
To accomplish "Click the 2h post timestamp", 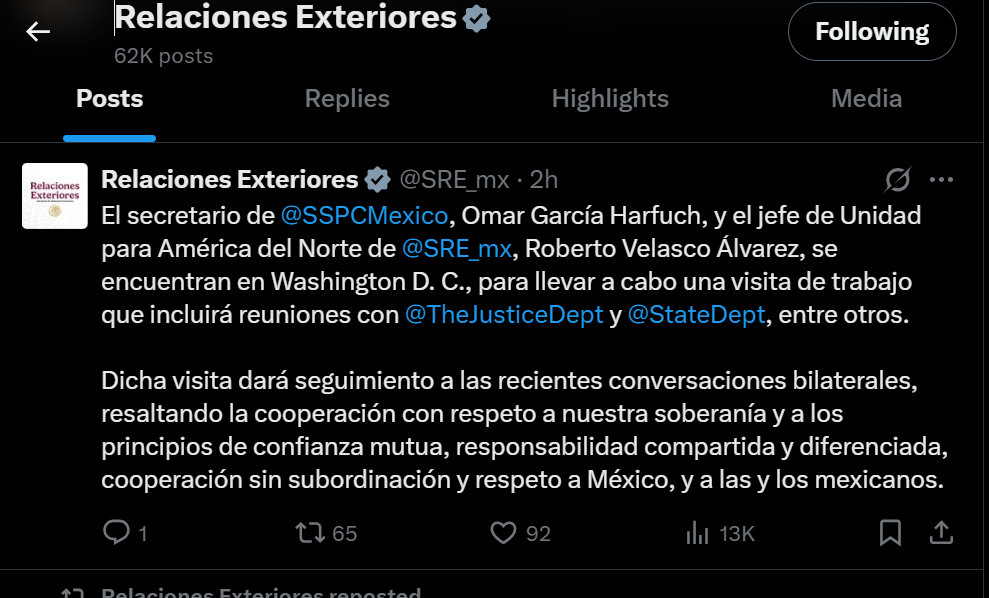I will click(x=543, y=180).
